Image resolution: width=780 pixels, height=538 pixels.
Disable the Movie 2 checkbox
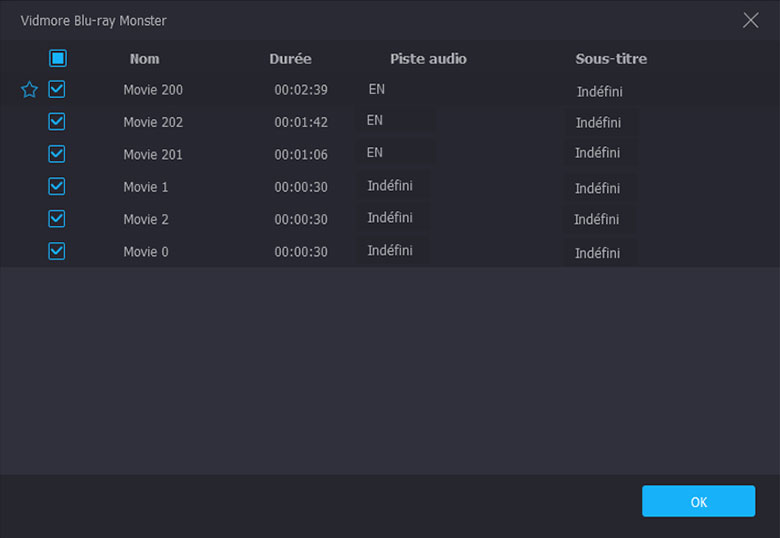tap(57, 219)
